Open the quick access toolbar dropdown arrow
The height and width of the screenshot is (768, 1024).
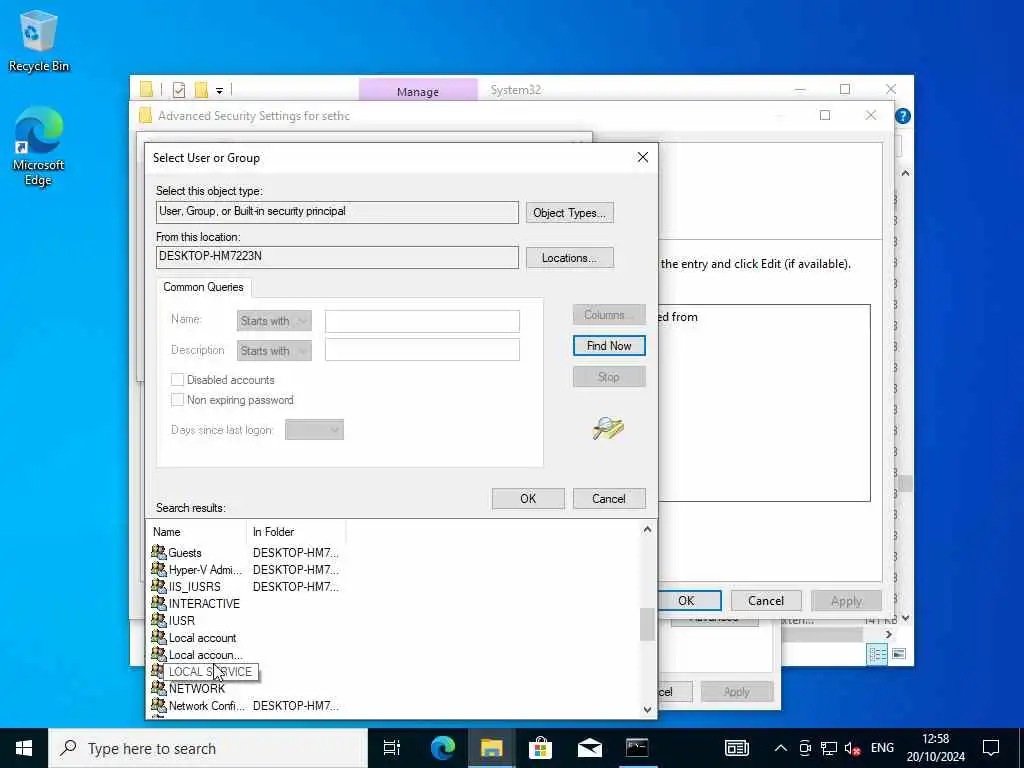pyautogui.click(x=219, y=90)
